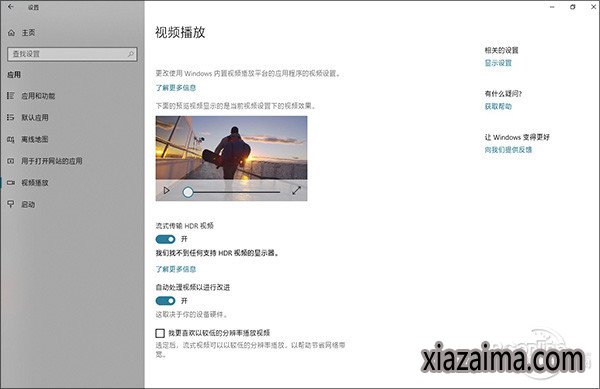Maximize the settings window
The image size is (600, 389).
[x=573, y=7]
